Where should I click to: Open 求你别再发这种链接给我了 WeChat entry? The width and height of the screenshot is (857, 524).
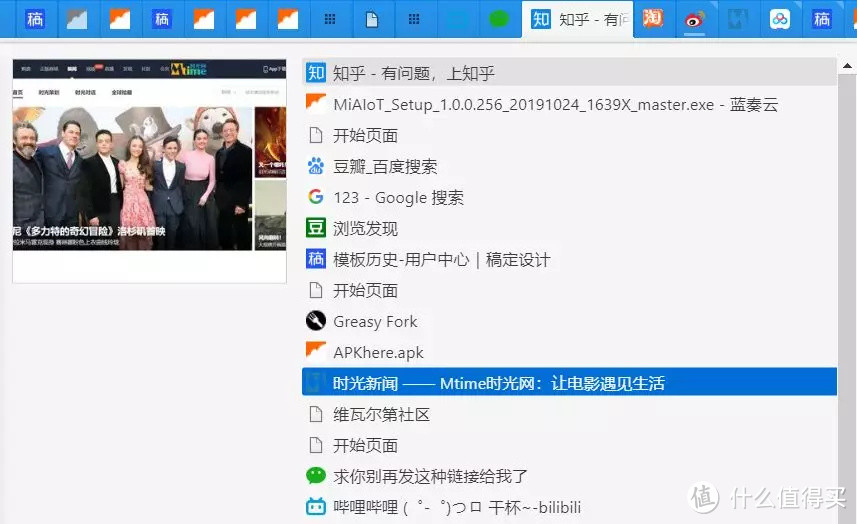569,476
